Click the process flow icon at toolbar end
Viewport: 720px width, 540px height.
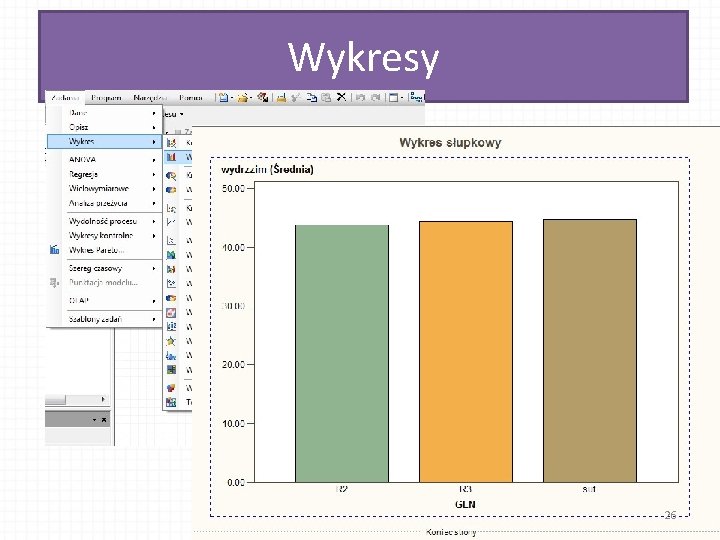tap(416, 97)
